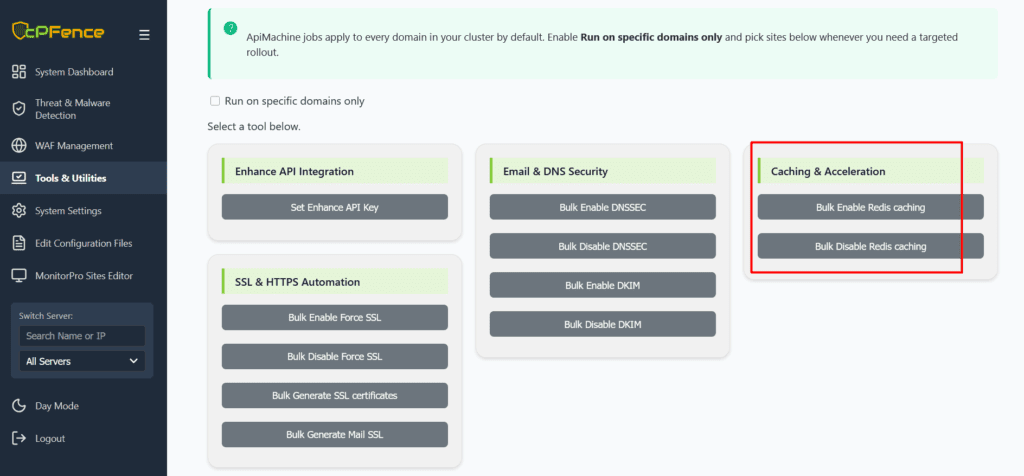Click Set Enhance API Key button
The height and width of the screenshot is (476, 1024).
[334, 207]
